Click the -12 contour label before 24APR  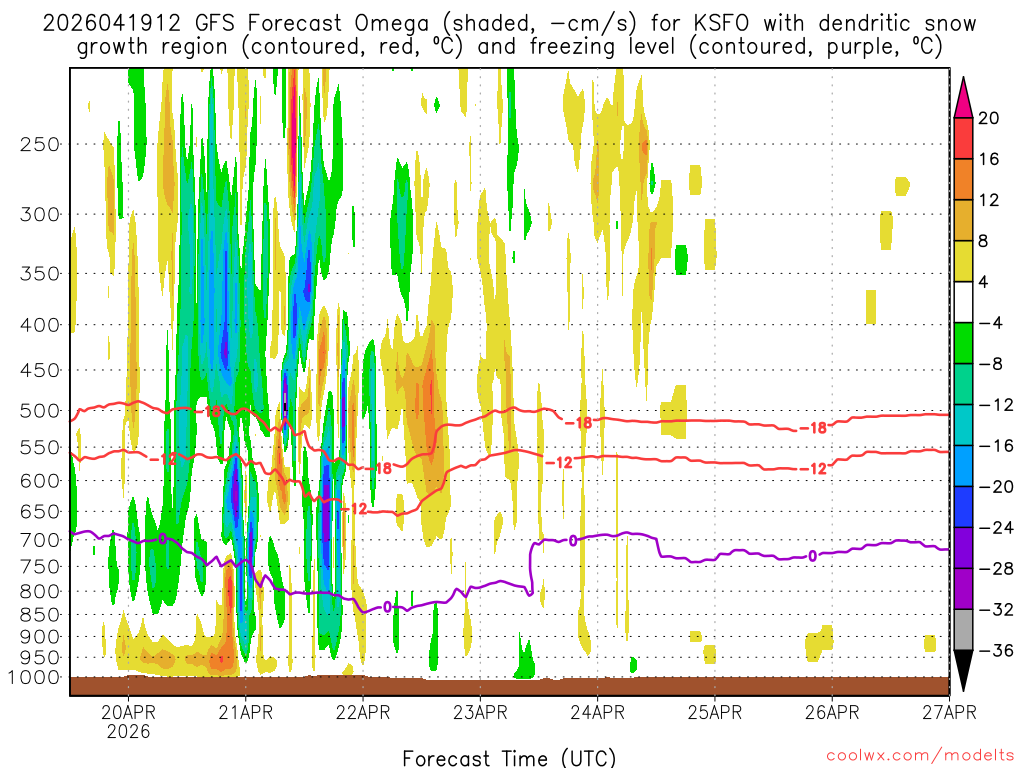[560, 462]
